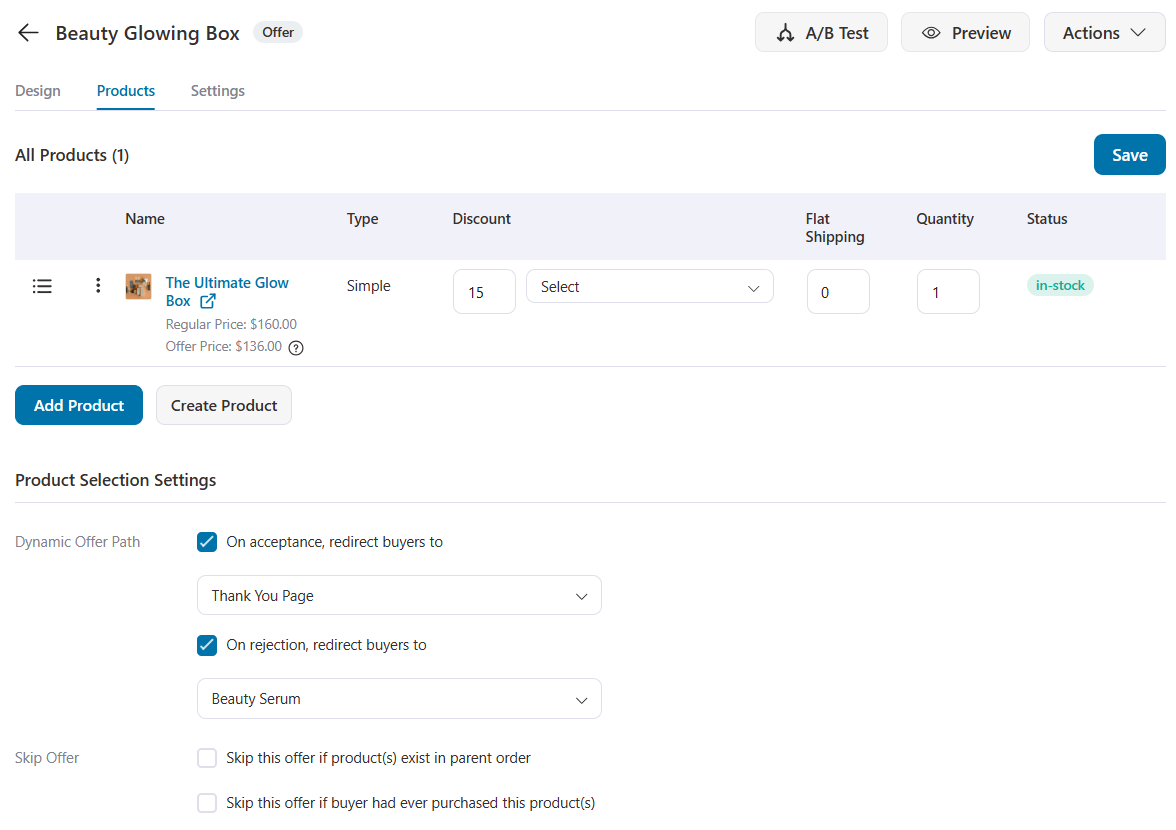Screen dimensions: 1176x830
Task: Click the Offer Price help question mark icon
Action: 296,347
